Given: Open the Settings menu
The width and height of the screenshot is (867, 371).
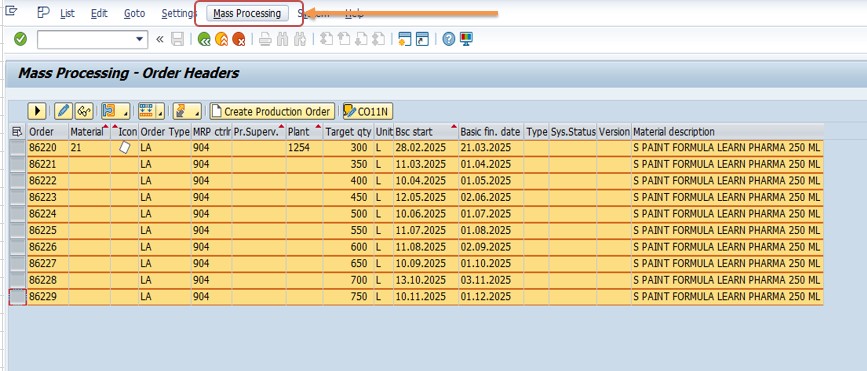Looking at the screenshot, I should pos(178,13).
